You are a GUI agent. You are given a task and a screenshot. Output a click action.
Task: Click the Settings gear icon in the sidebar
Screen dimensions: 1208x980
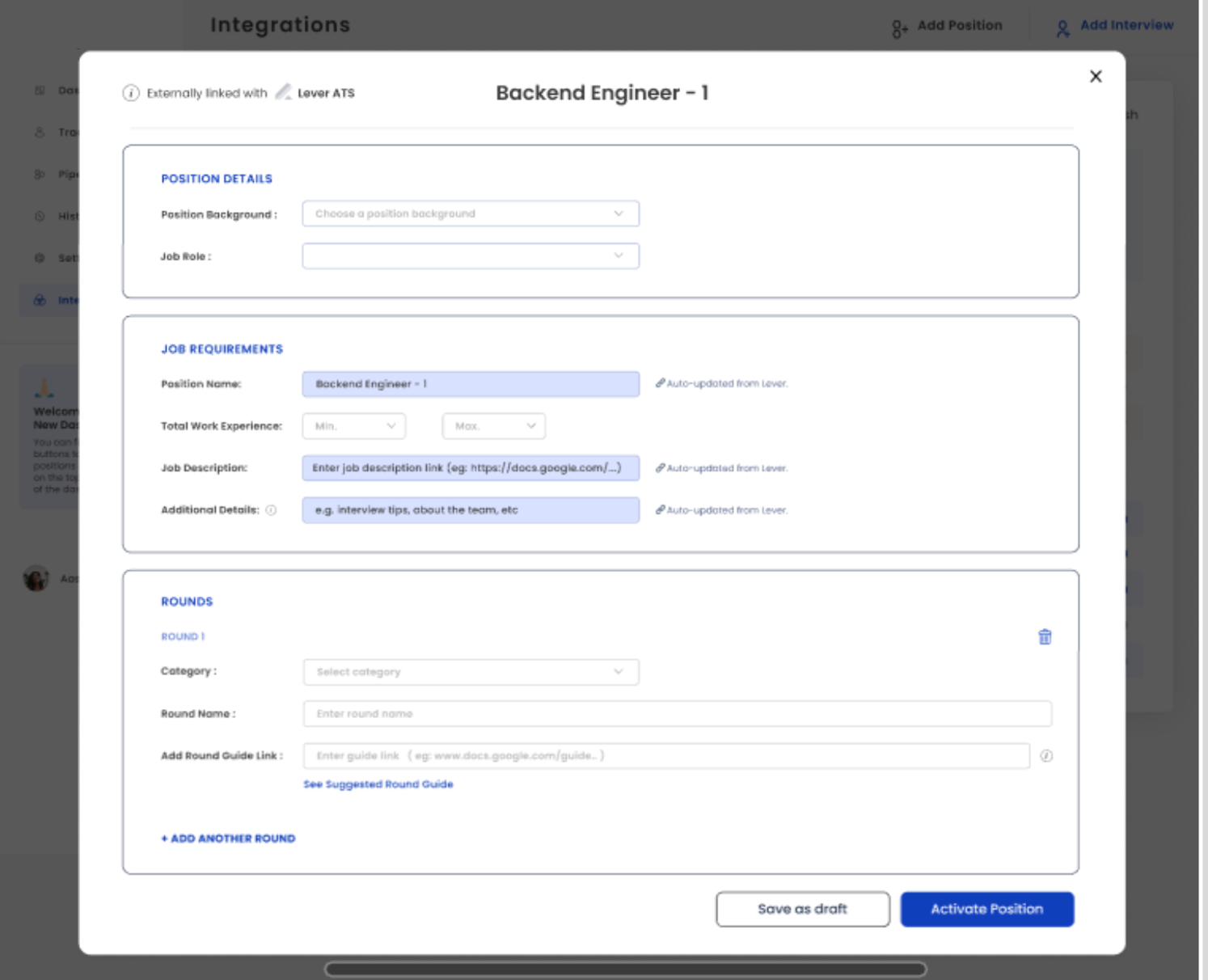coord(40,258)
